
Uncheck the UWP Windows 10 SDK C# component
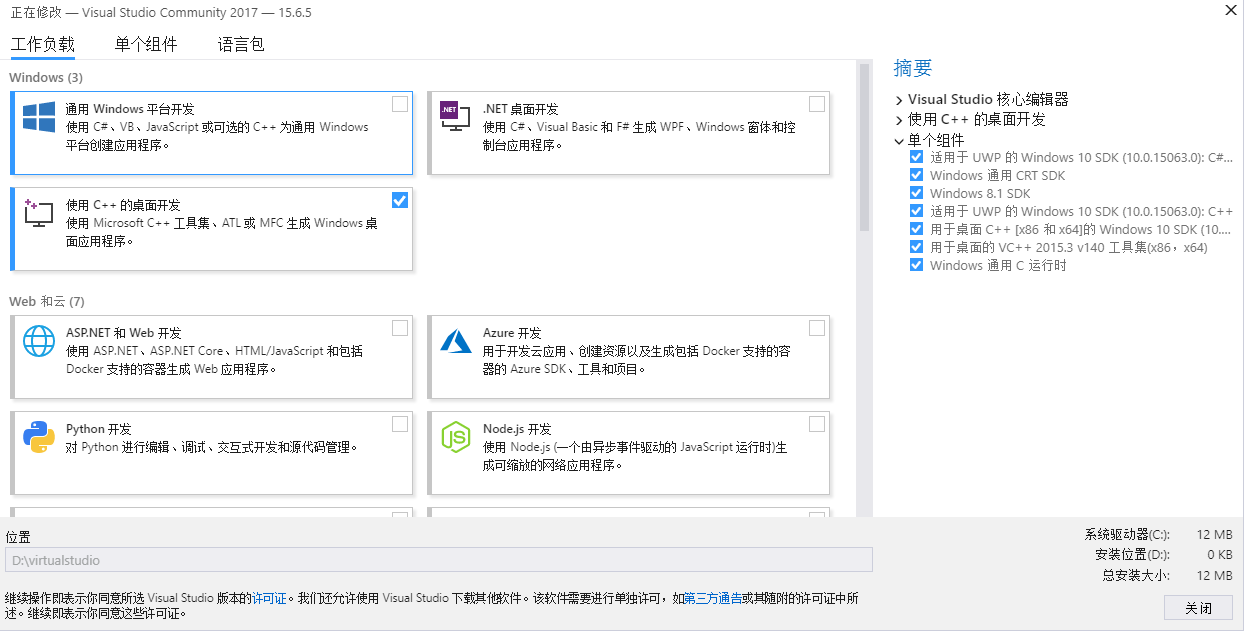point(916,157)
